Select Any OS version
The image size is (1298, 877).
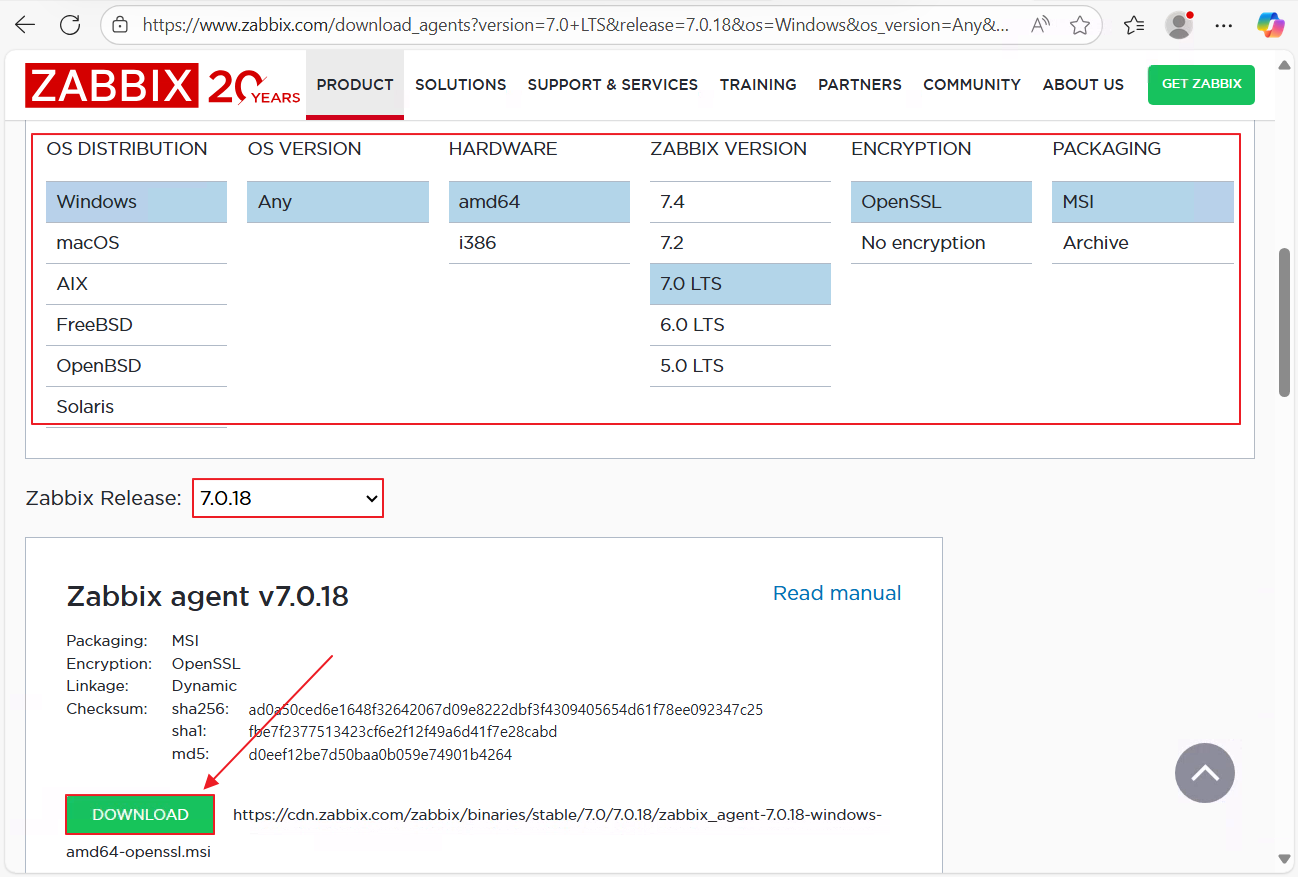point(338,201)
